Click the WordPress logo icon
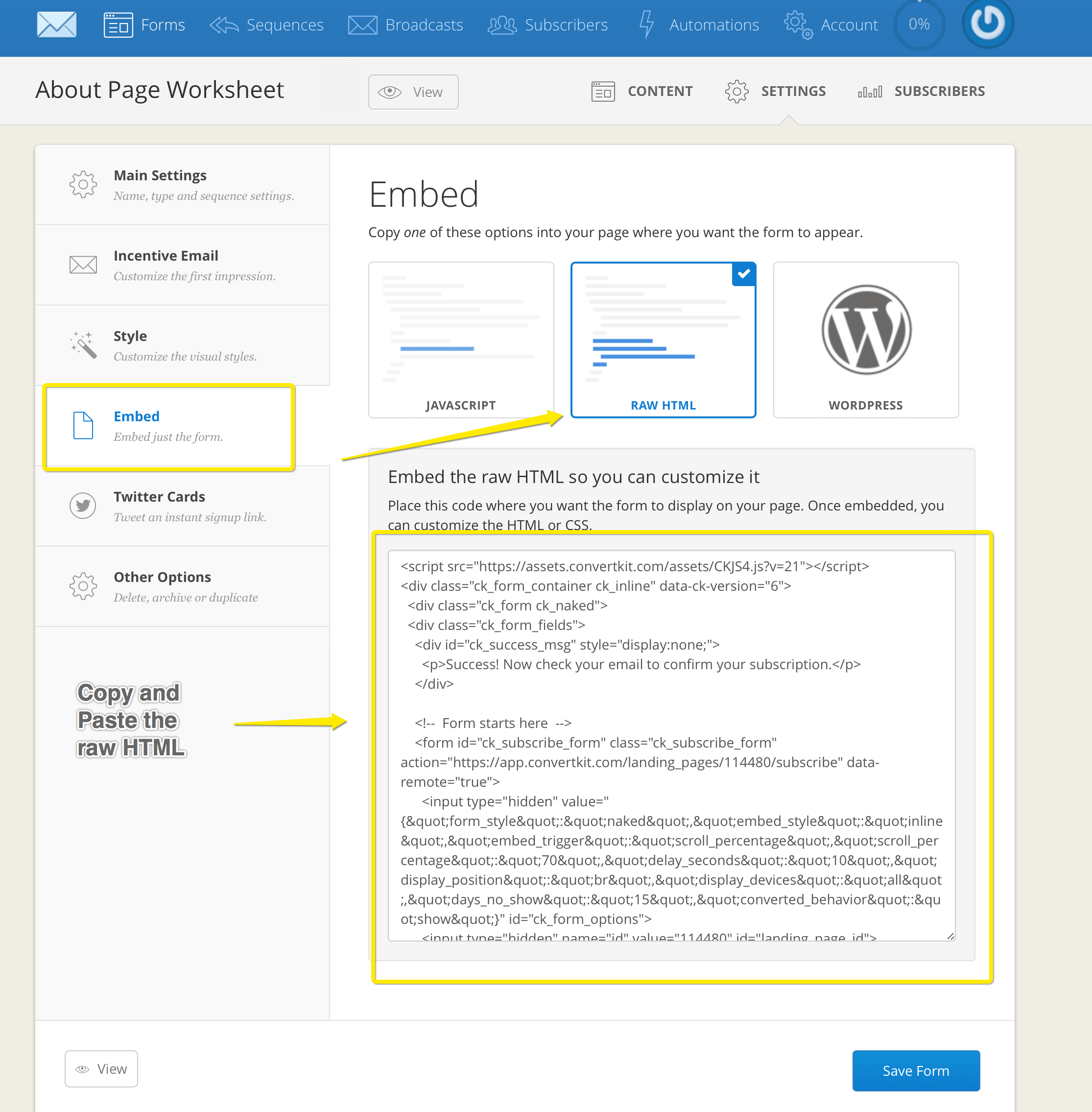The width and height of the screenshot is (1092, 1112). pyautogui.click(x=866, y=330)
